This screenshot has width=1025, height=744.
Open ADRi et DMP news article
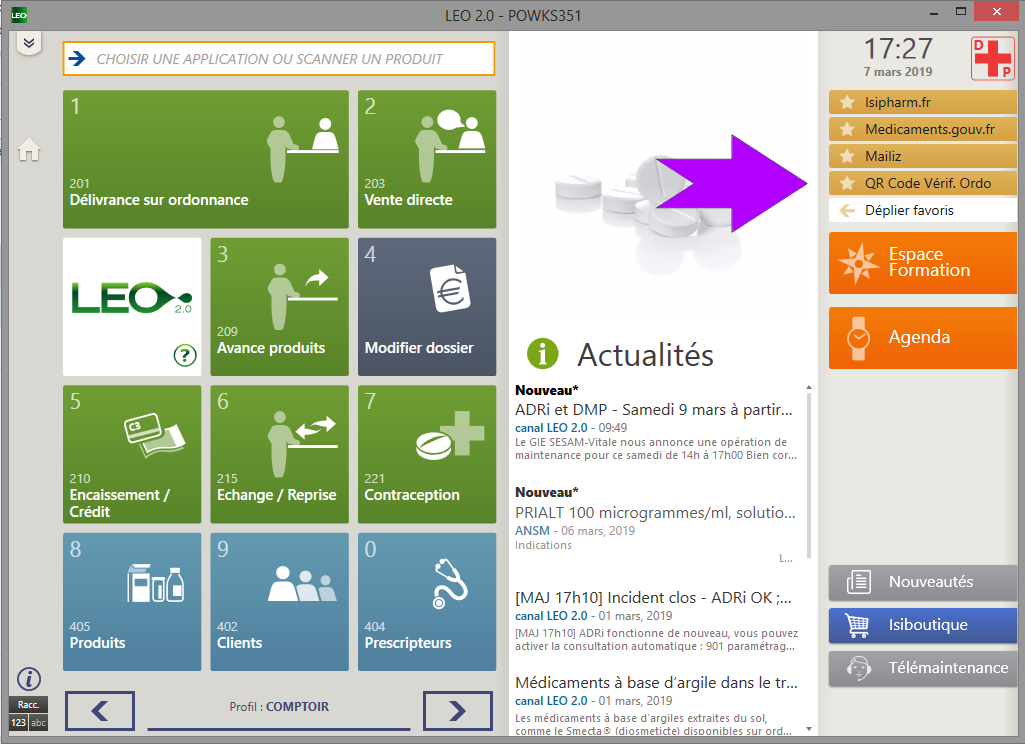click(x=654, y=410)
